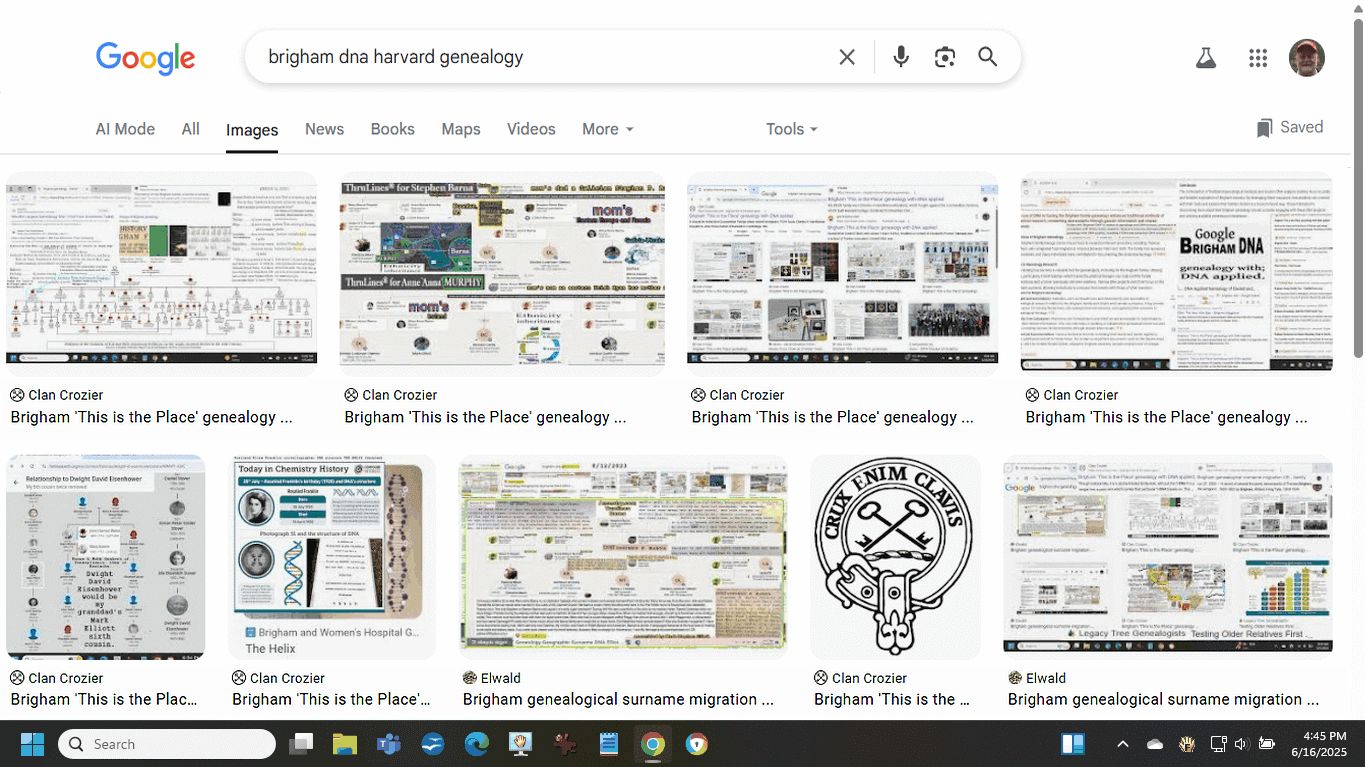Select the Videos tab

(531, 129)
